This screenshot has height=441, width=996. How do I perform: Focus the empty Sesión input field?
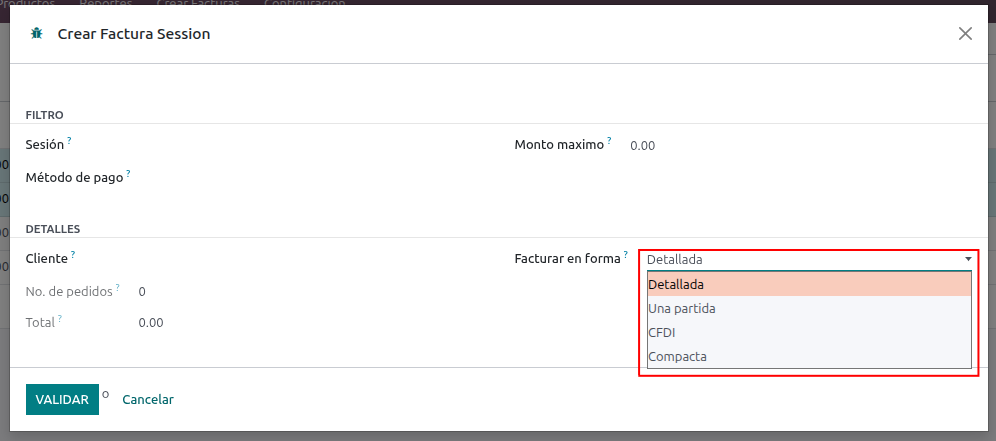(x=300, y=145)
